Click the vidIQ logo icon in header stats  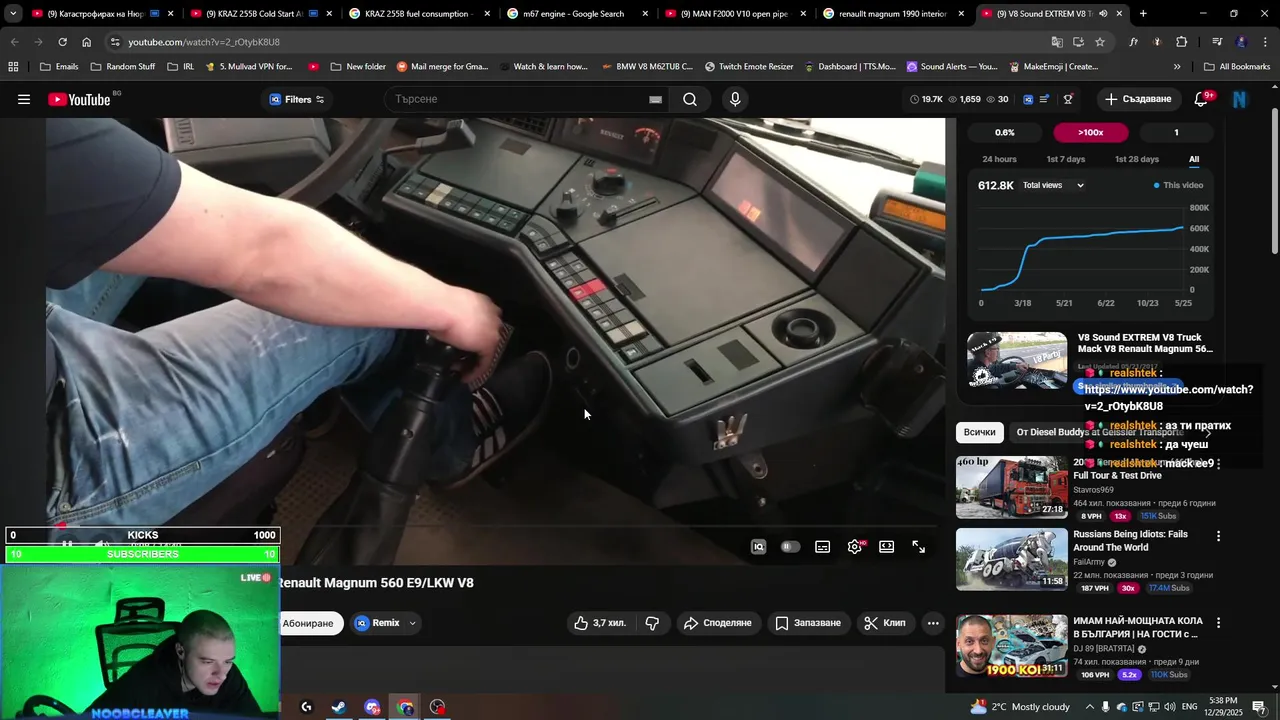(1028, 99)
